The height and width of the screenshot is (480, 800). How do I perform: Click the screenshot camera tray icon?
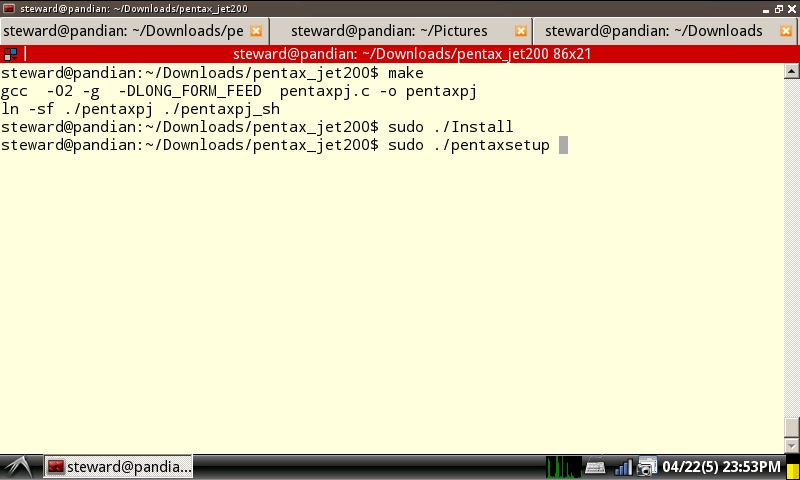647,467
